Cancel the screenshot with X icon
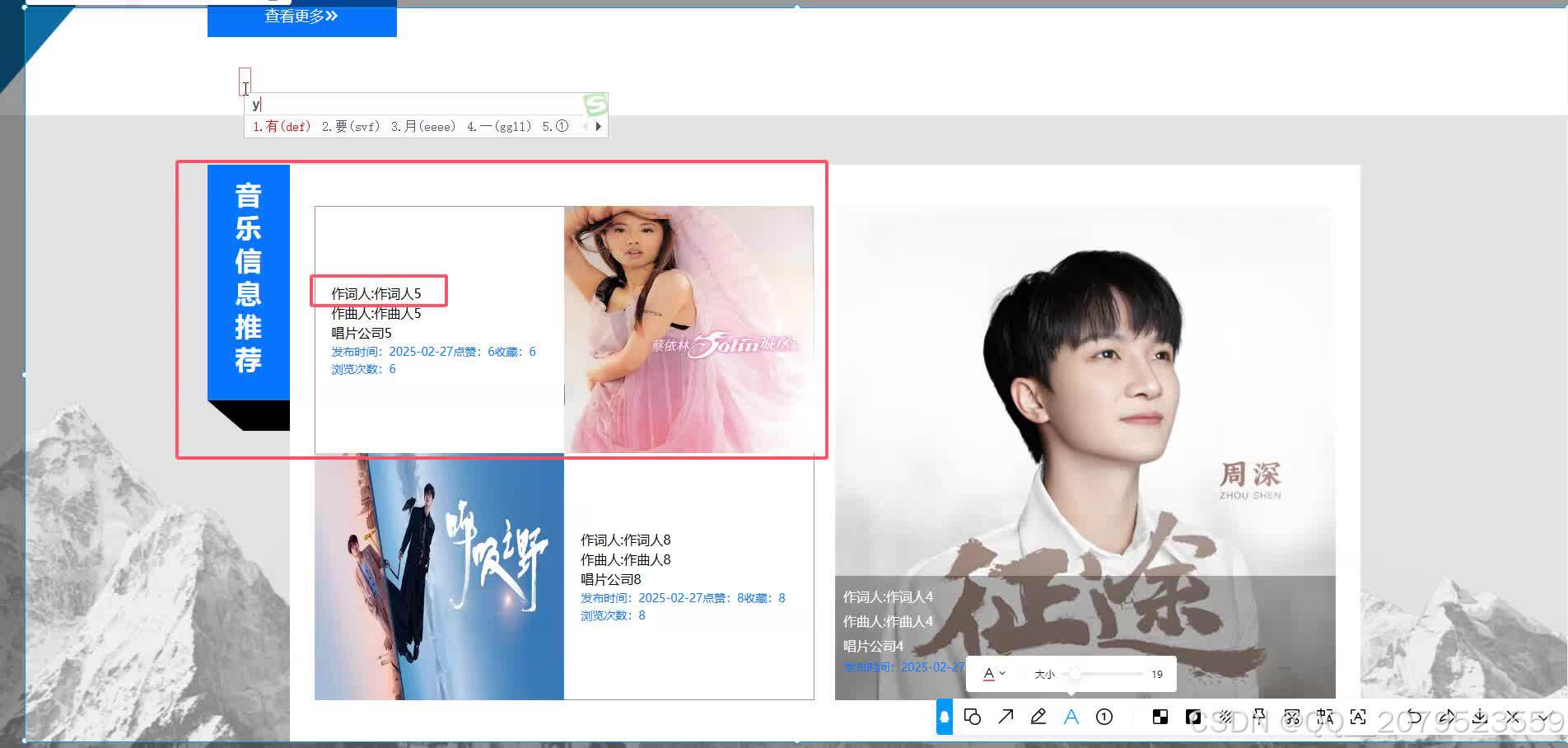 tap(1513, 717)
